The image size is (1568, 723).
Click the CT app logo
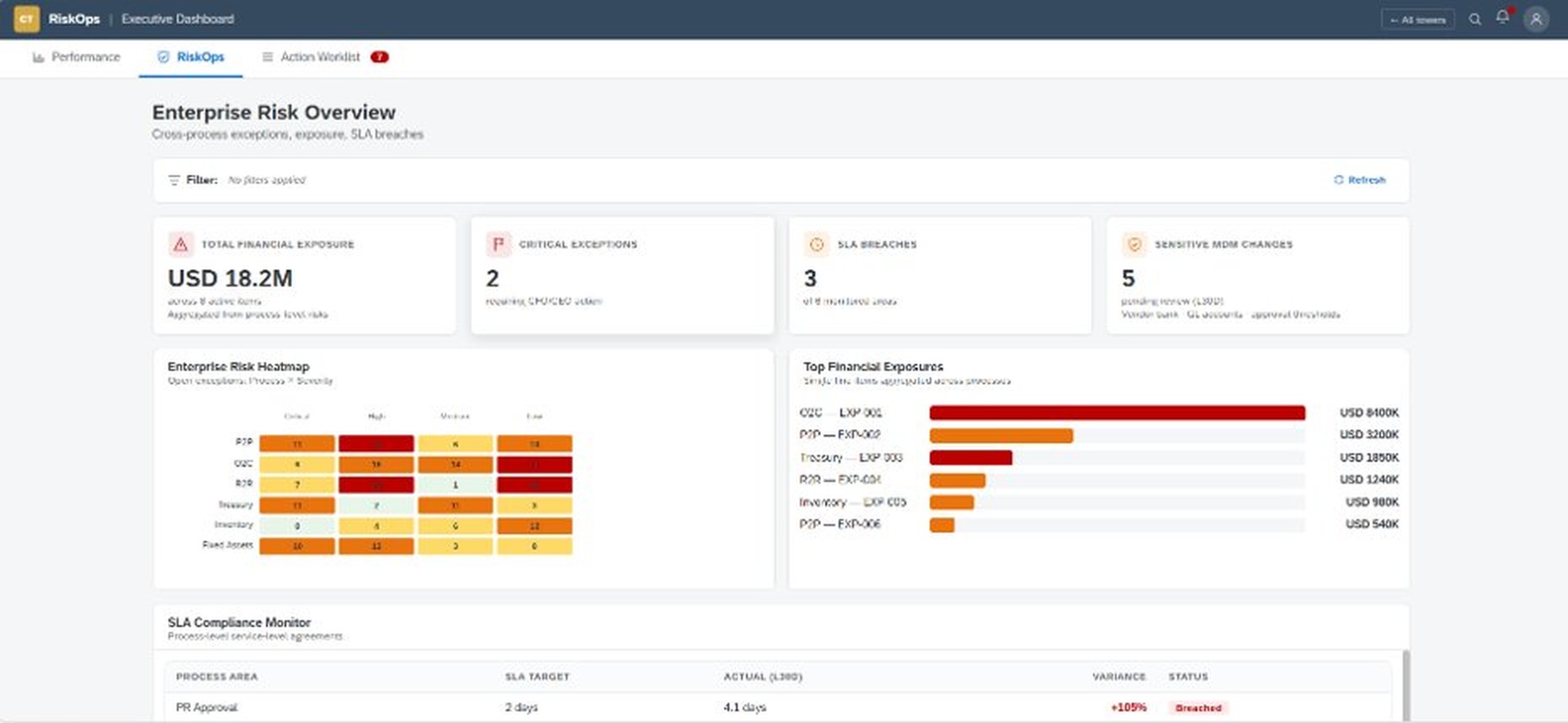(x=26, y=19)
